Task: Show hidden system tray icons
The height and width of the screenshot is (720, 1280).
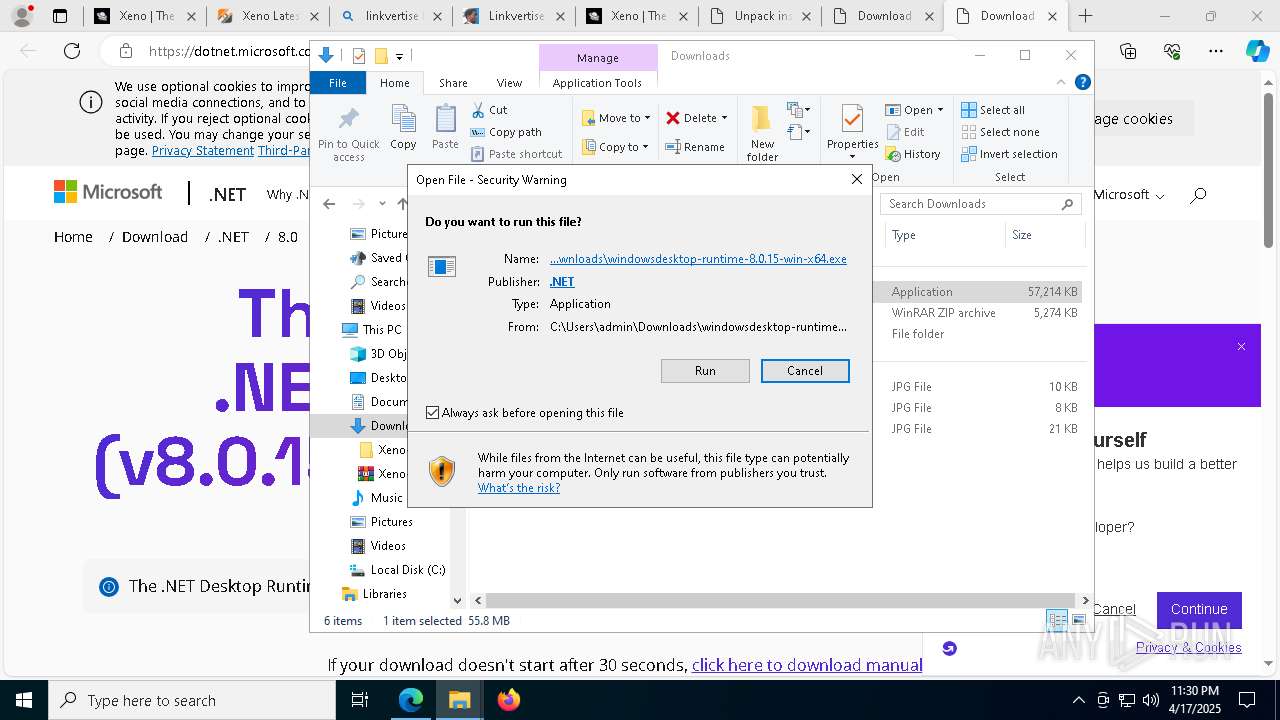Action: click(x=1078, y=700)
